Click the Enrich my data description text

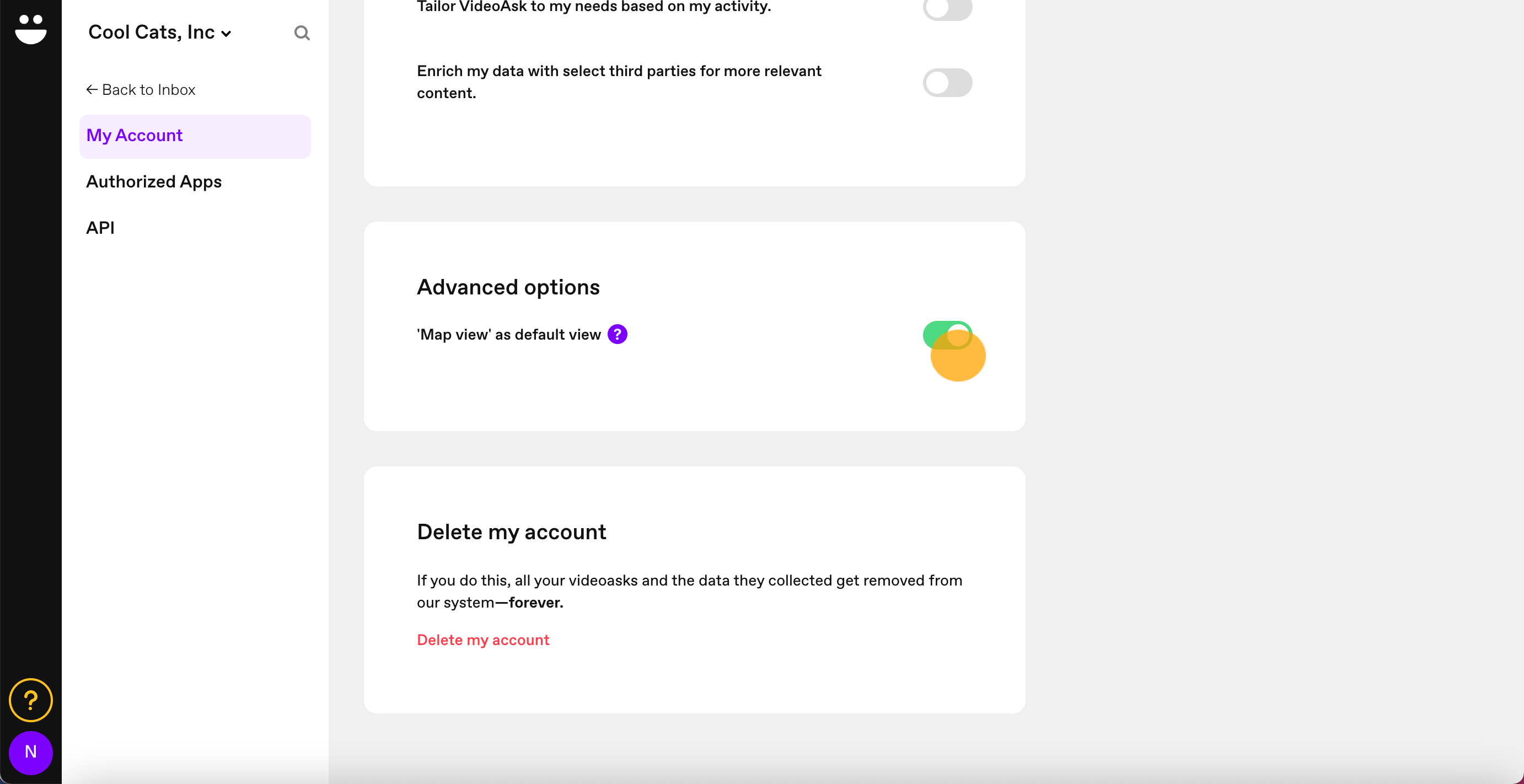(x=619, y=82)
